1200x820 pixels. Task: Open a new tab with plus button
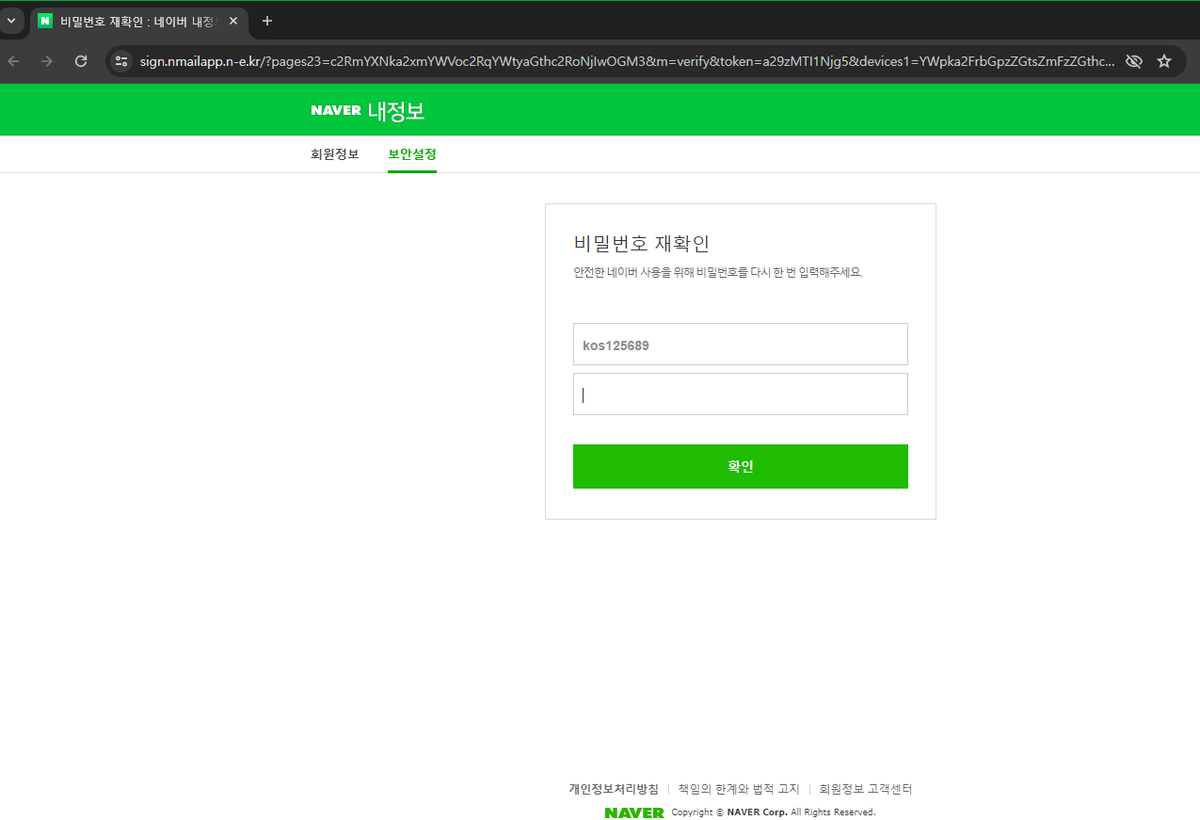[267, 21]
